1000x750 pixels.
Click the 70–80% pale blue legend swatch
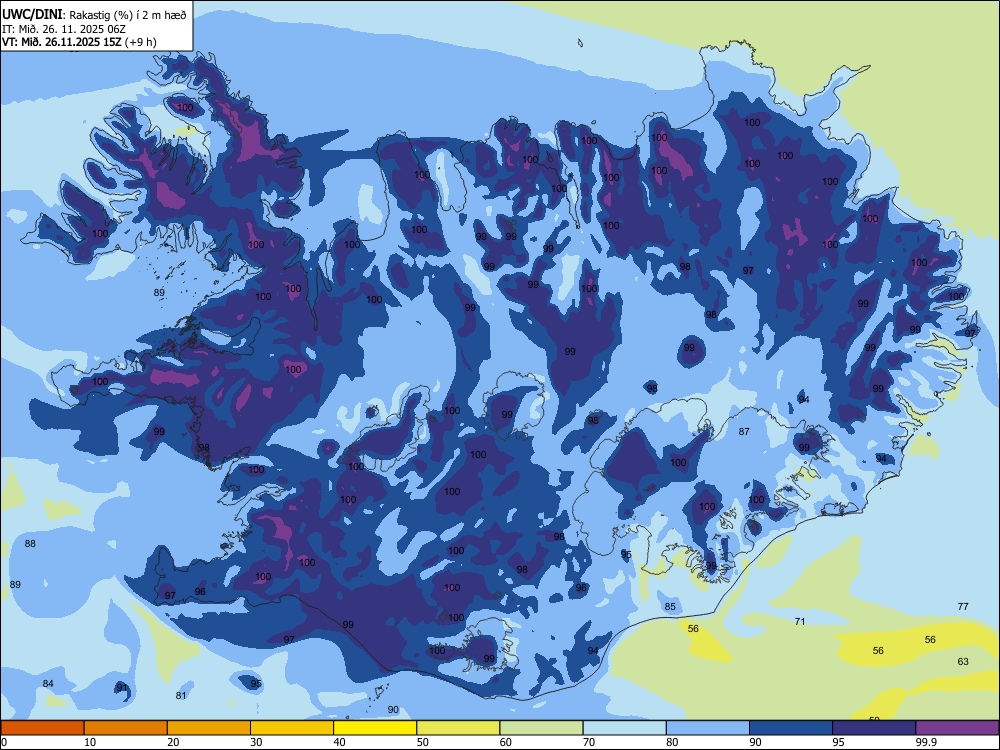click(624, 728)
